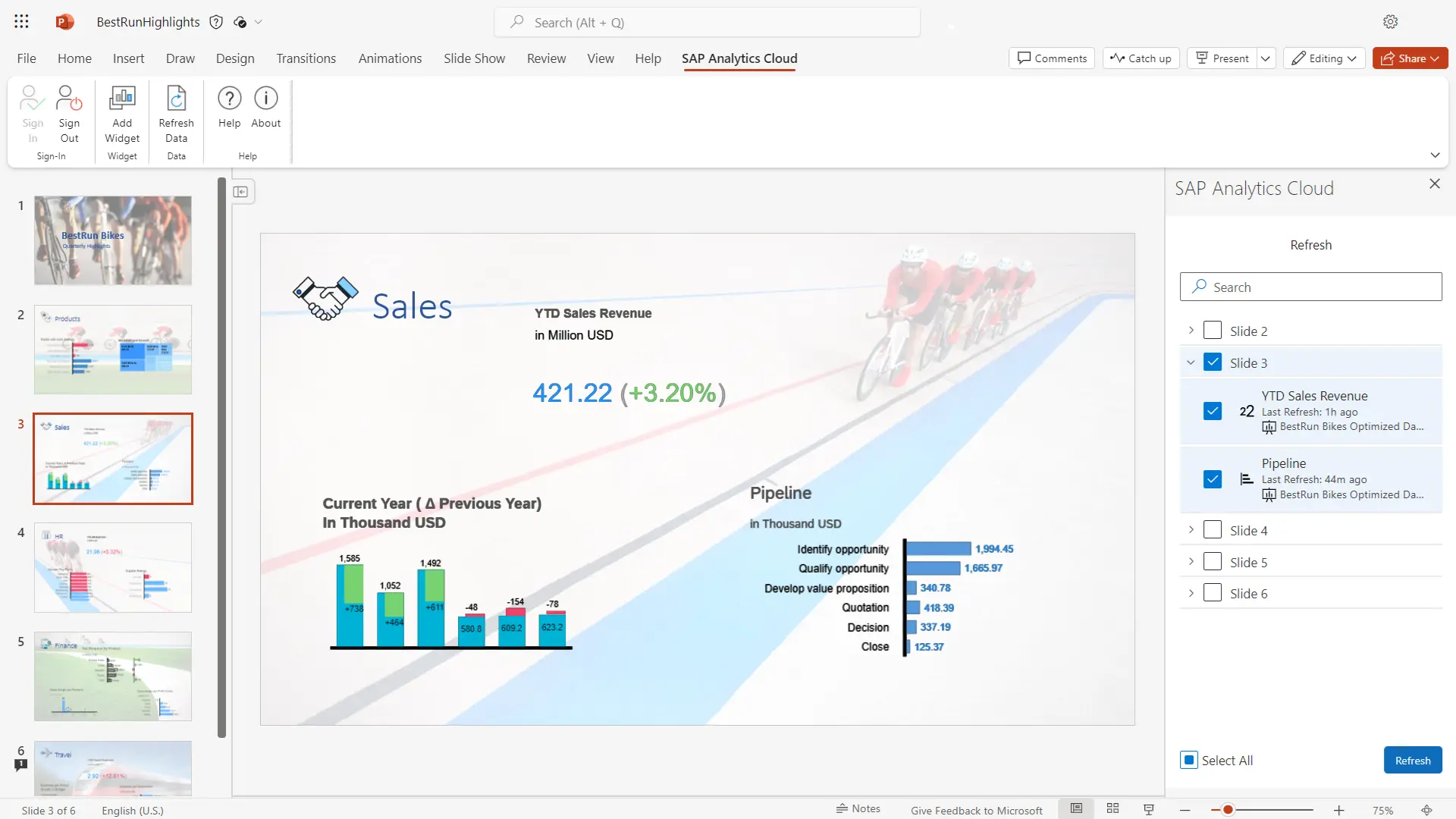Image resolution: width=1456 pixels, height=819 pixels.
Task: Open the Transitions tab
Action: point(306,58)
